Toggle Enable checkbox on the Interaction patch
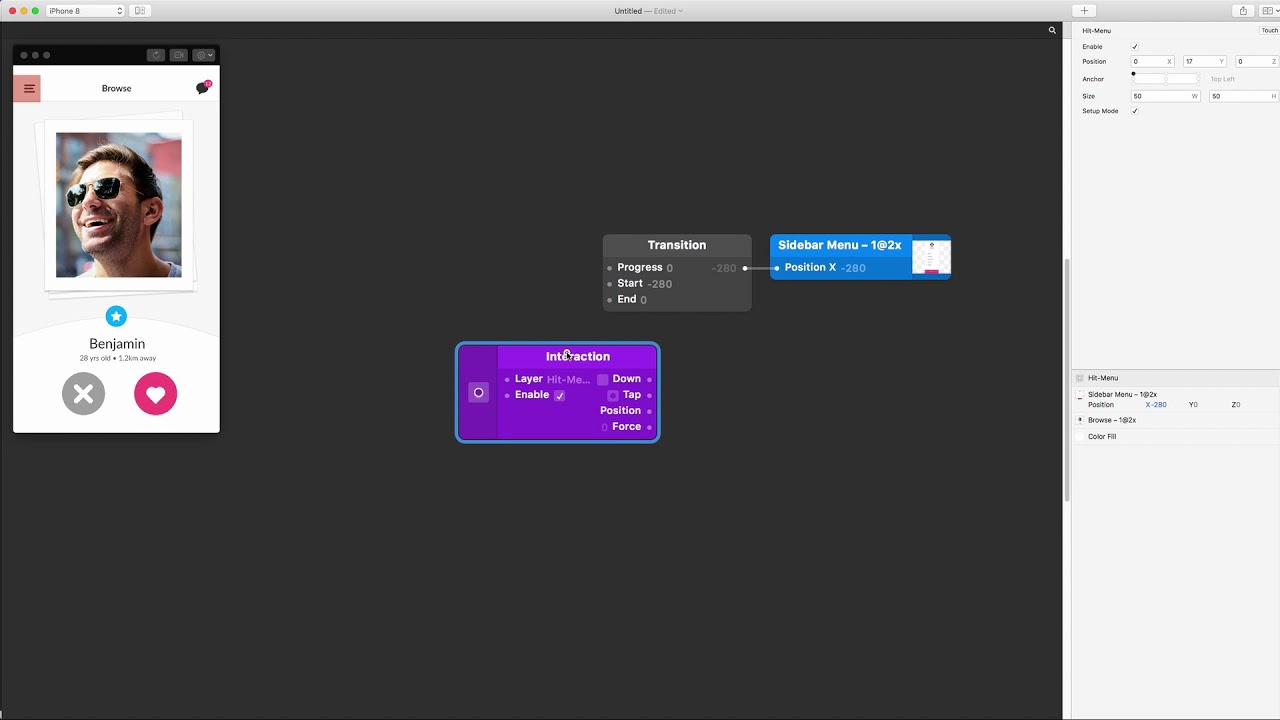 point(559,395)
